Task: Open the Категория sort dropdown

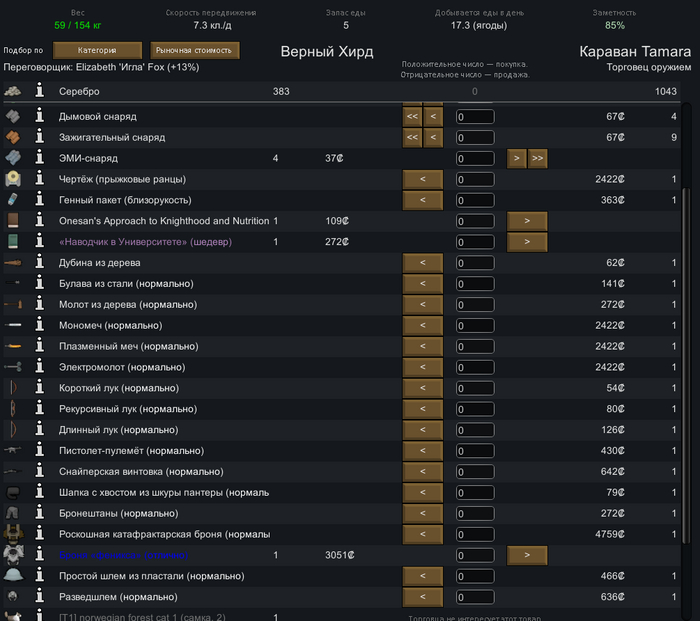Action: tap(97, 50)
